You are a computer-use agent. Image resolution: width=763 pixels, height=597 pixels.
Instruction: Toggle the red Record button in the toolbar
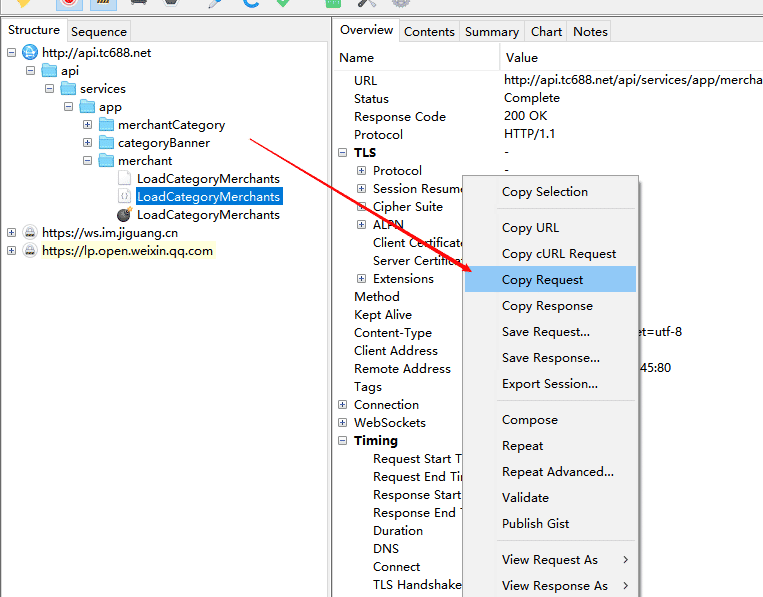(x=69, y=4)
